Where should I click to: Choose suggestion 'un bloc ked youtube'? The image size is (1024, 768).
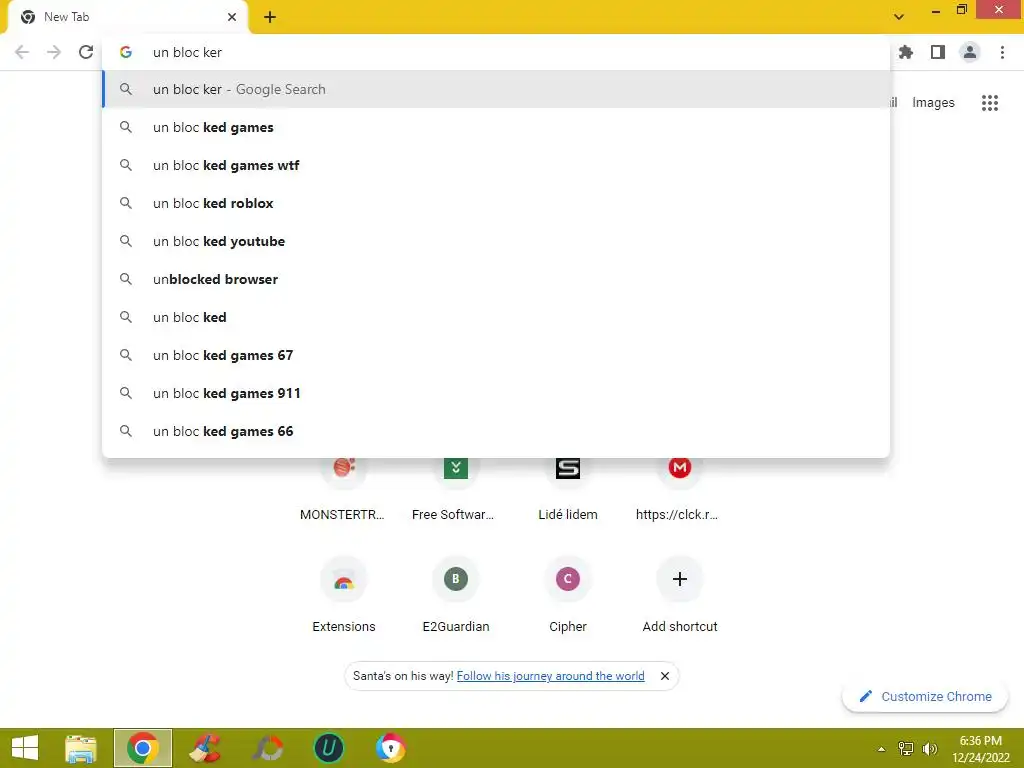coord(496,241)
